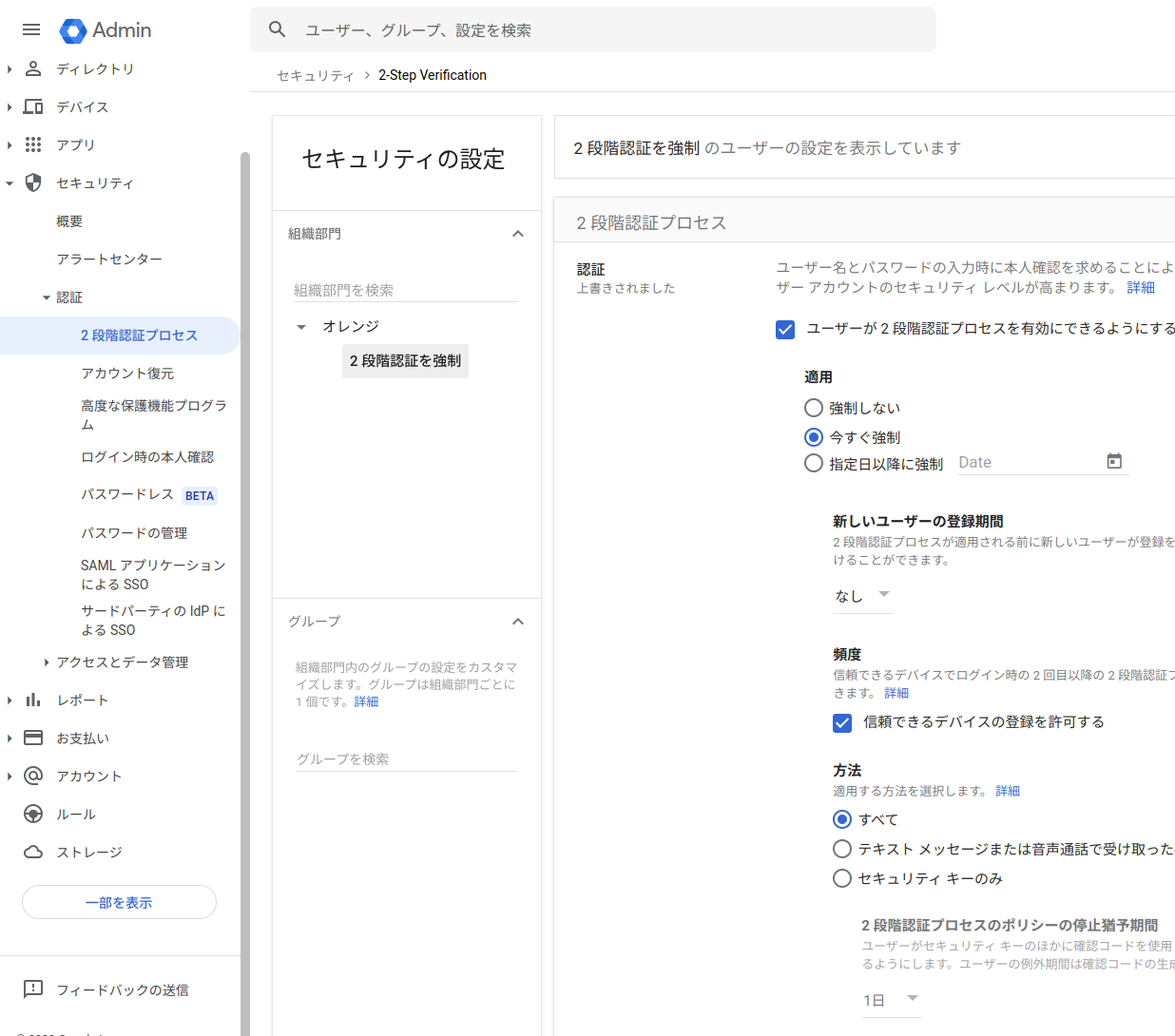
Task: Click the グループを検索 input field
Action: point(406,758)
